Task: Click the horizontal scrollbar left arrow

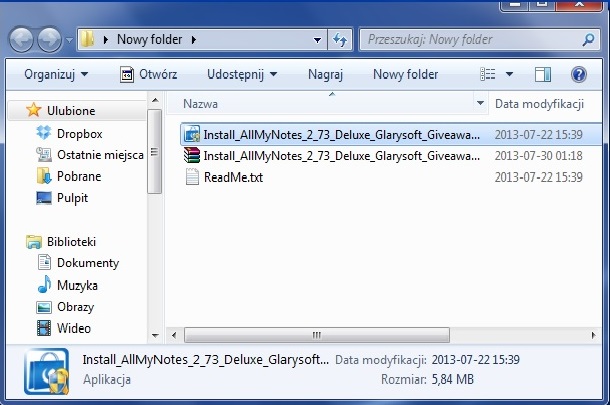Action: tap(174, 335)
